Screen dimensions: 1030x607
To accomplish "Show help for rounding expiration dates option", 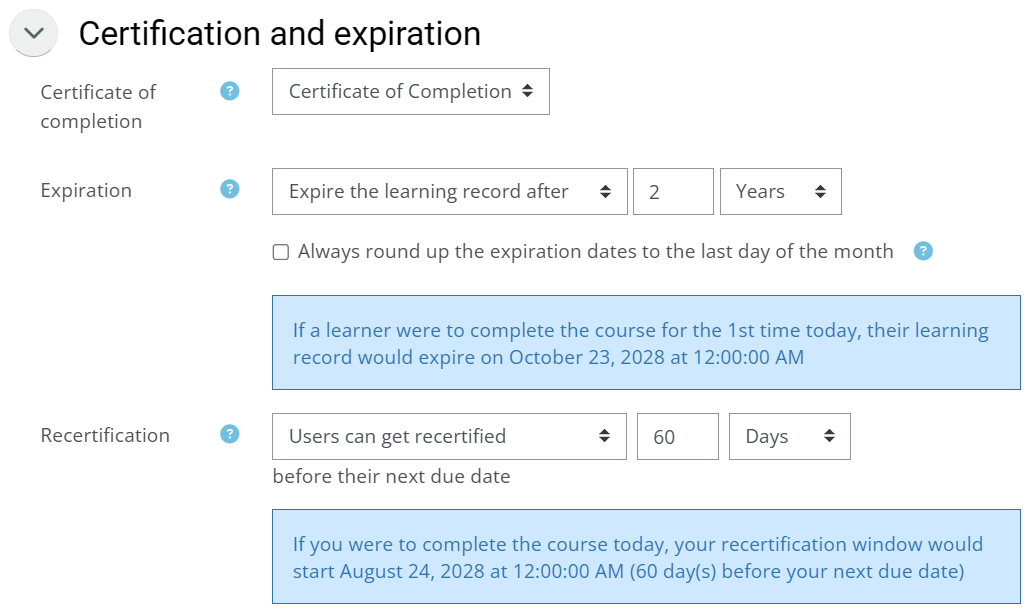I will pyautogui.click(x=923, y=251).
